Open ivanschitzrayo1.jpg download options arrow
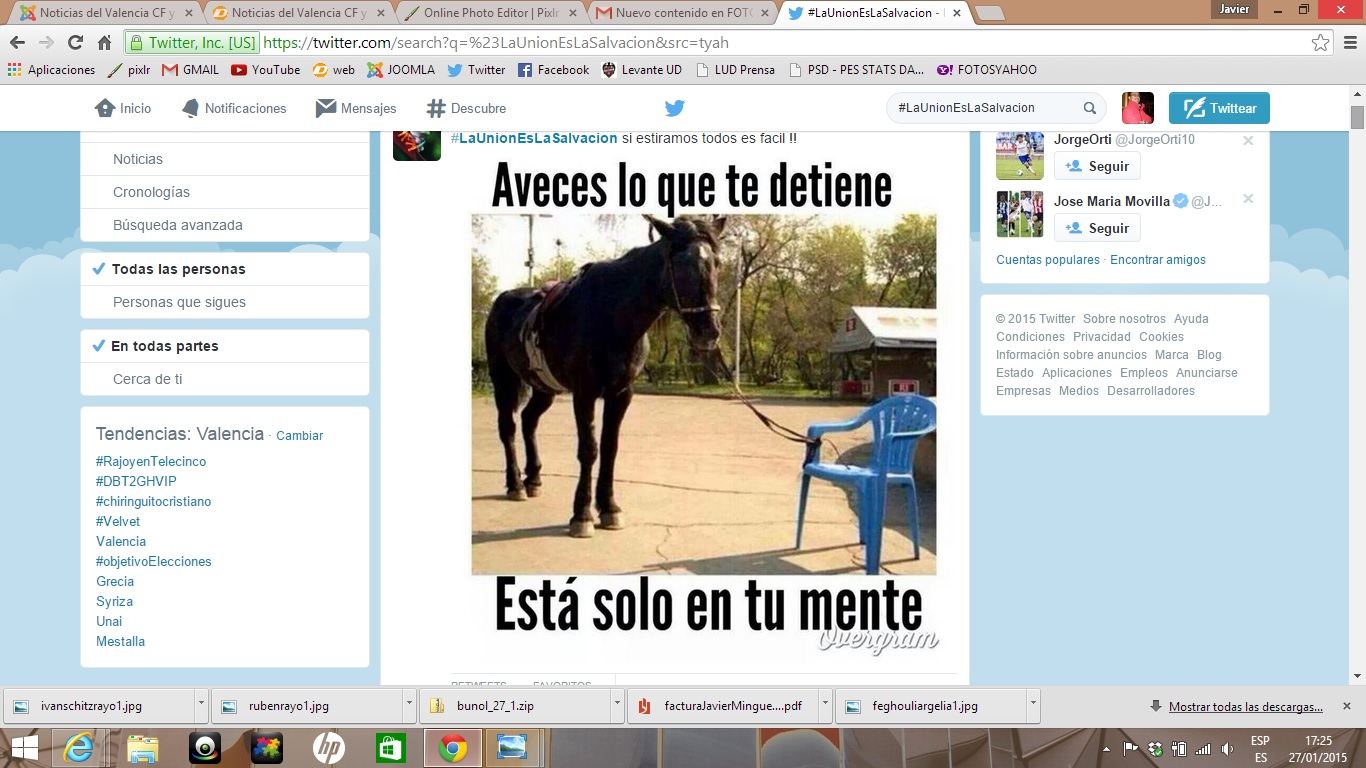Screen dimensions: 1366x768 click(200, 705)
